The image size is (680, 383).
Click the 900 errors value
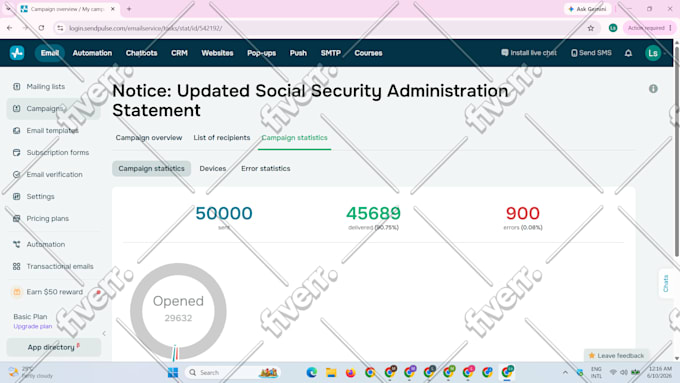pos(523,213)
